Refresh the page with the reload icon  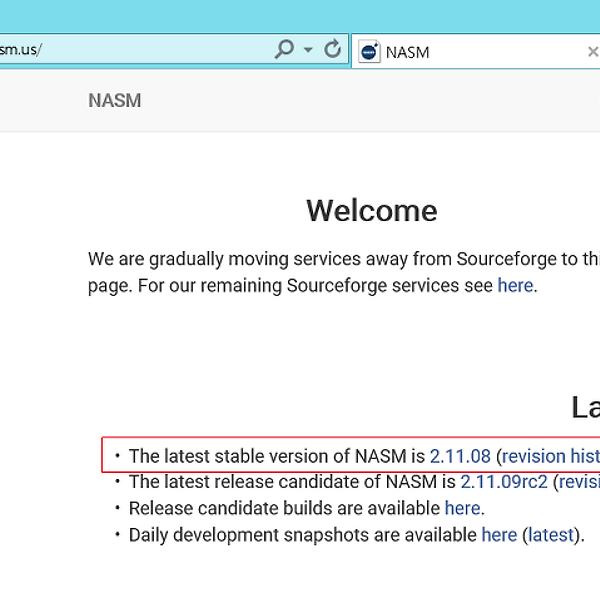point(332,50)
